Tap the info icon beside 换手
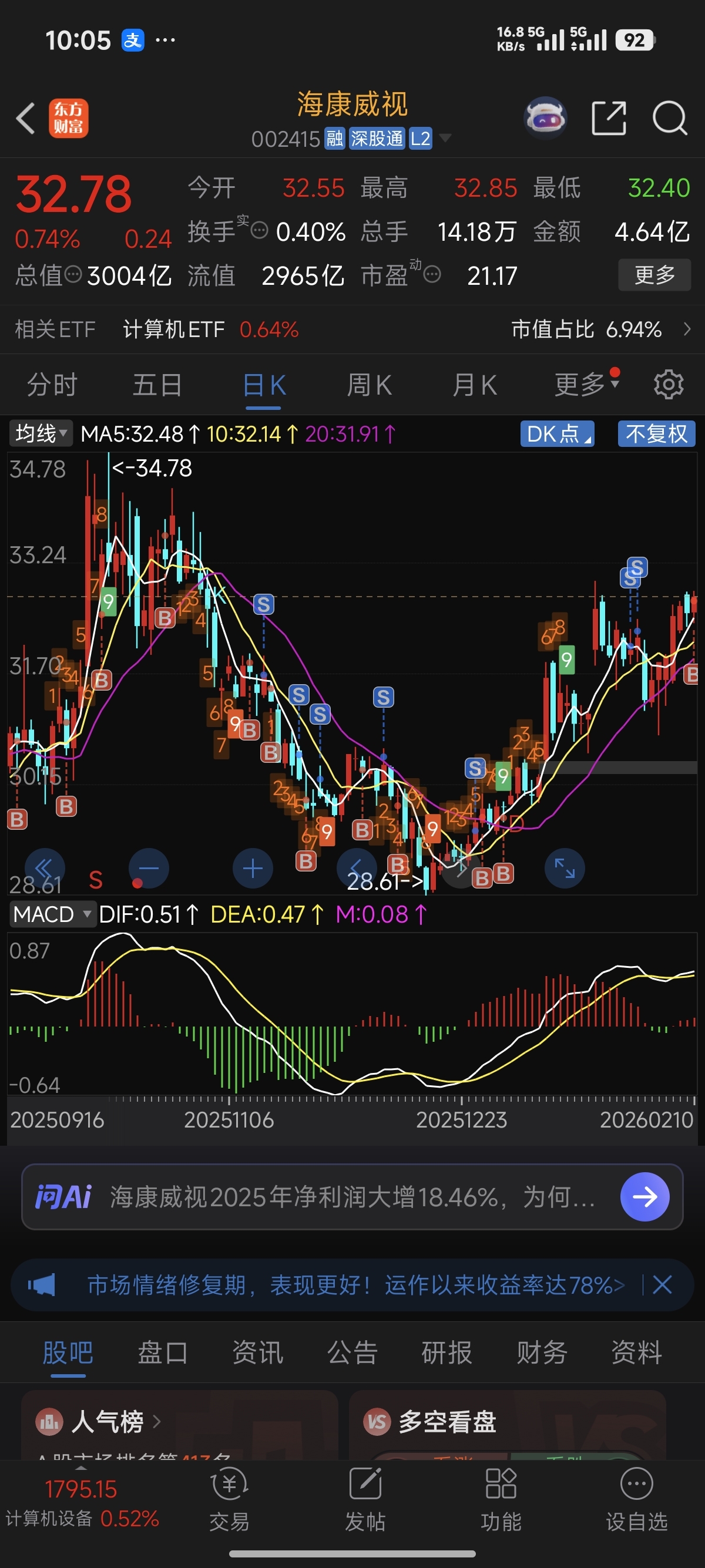 [x=259, y=230]
